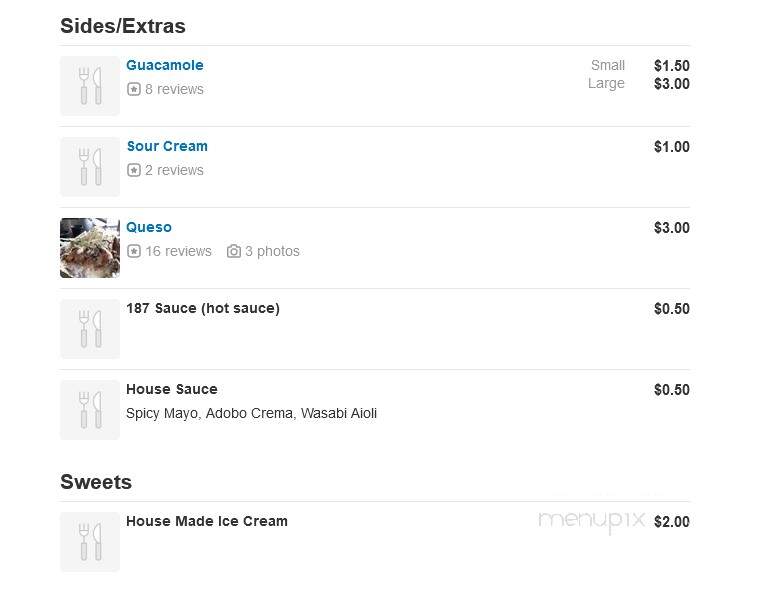Open the Guacamole menu item link

coord(165,65)
